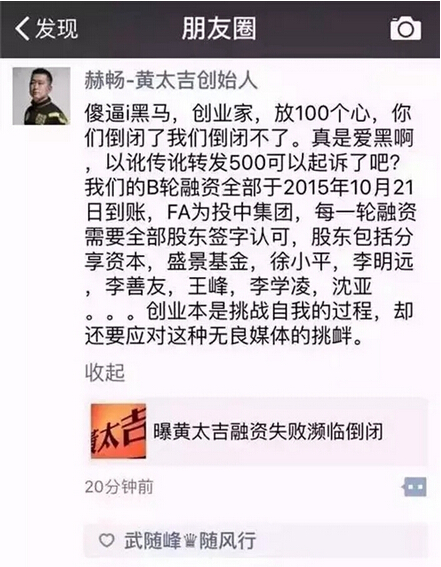Tap the back chevron arrow
Image resolution: width=441 pixels, height=567 pixels.
click(x=22, y=28)
